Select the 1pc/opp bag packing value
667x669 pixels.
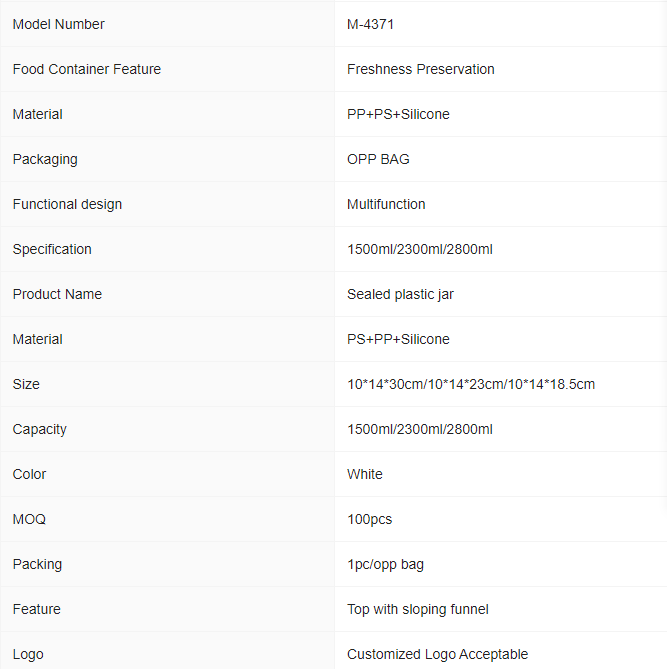click(x=385, y=564)
